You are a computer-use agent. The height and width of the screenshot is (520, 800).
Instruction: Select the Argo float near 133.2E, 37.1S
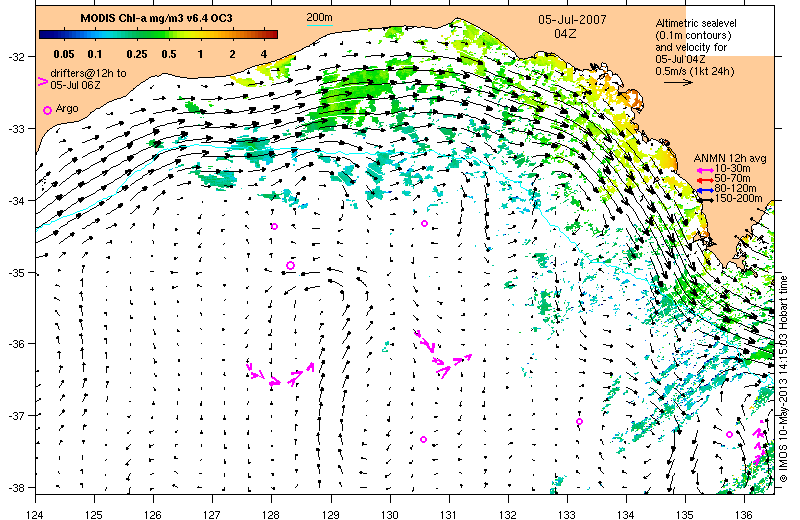point(580,422)
